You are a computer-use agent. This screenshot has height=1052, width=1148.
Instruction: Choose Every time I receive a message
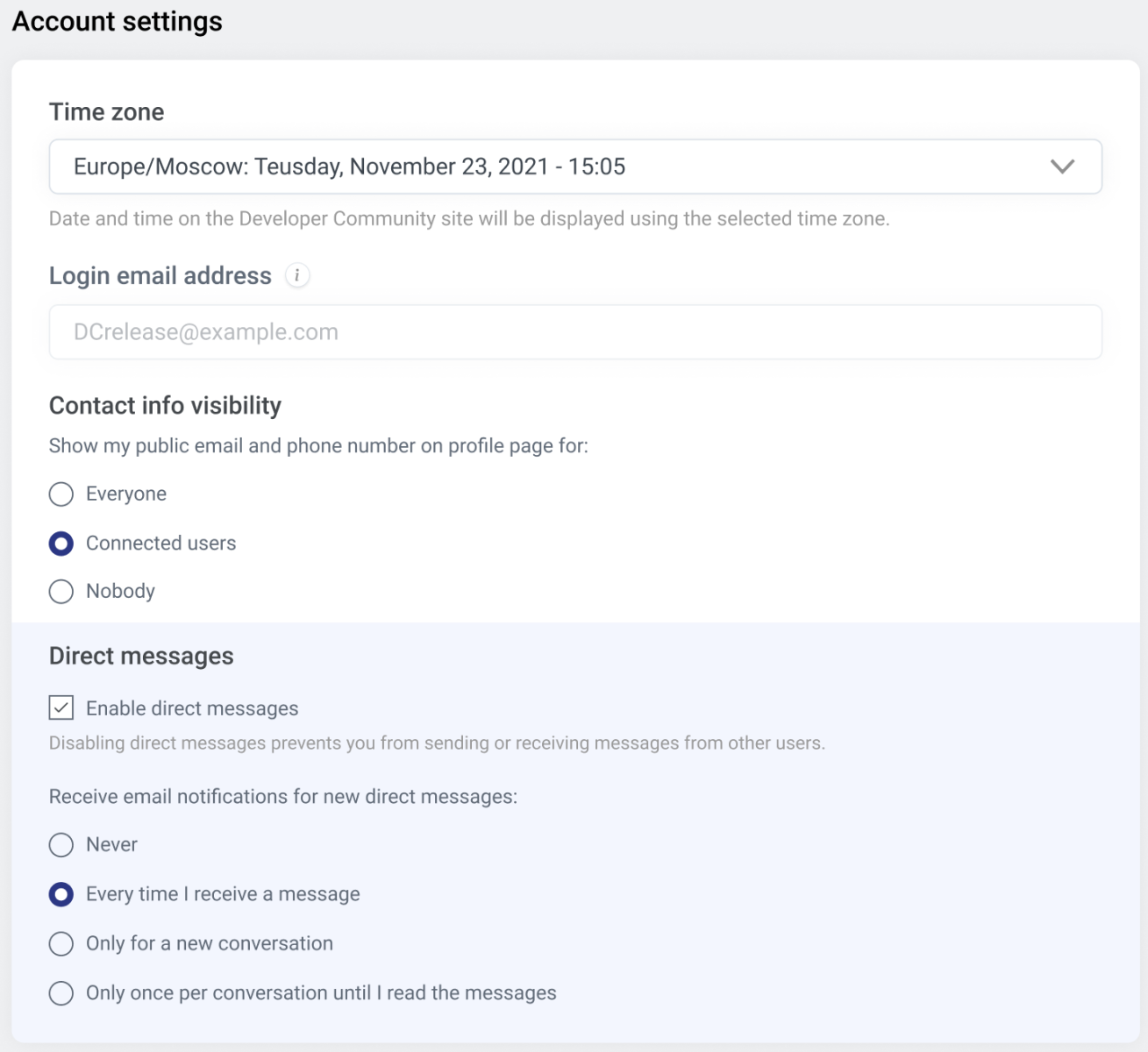(61, 894)
